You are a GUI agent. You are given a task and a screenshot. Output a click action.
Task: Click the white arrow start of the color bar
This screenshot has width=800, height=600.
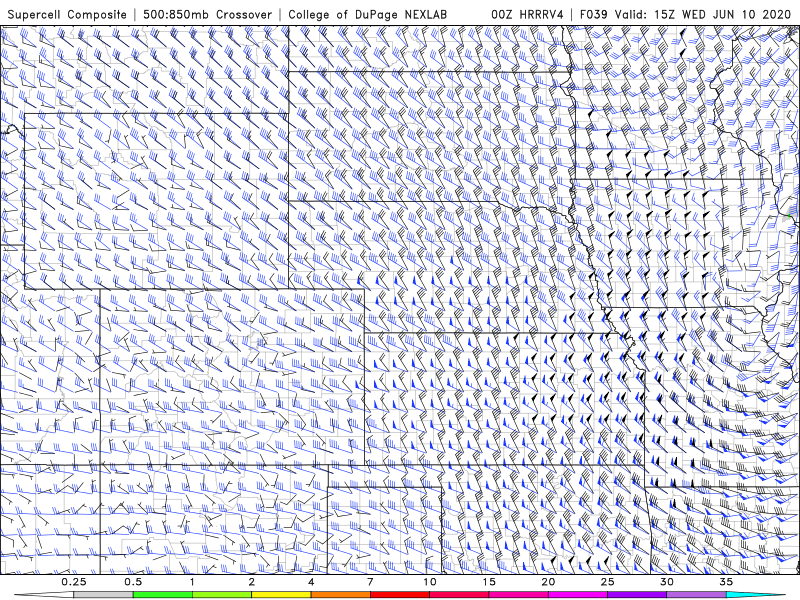44,595
